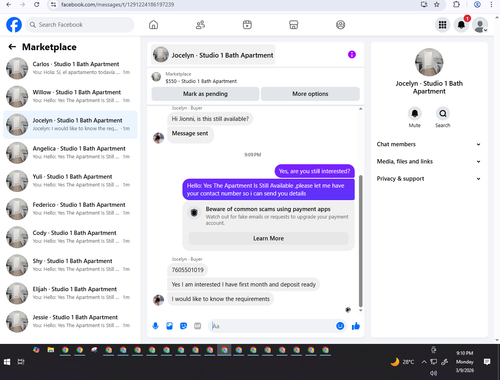Select the highlighted Jocelyn conversation row

coord(70,125)
